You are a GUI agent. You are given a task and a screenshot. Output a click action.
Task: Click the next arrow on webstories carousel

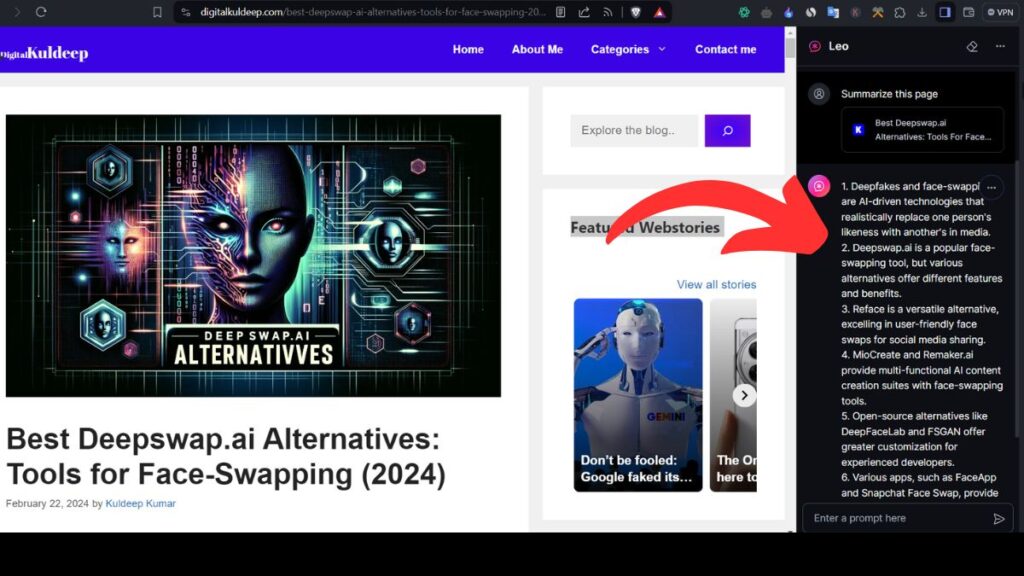[744, 395]
